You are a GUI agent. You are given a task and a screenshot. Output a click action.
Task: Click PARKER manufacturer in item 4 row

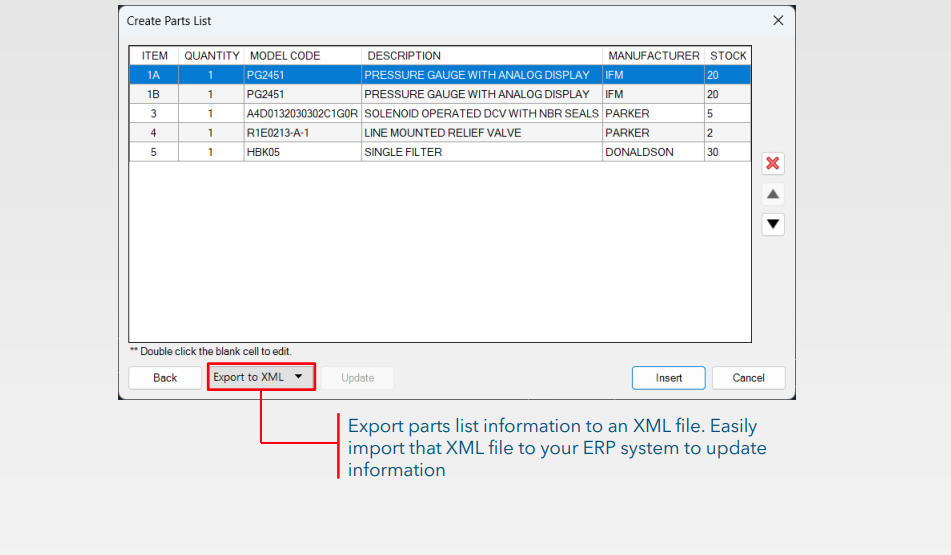click(x=653, y=133)
